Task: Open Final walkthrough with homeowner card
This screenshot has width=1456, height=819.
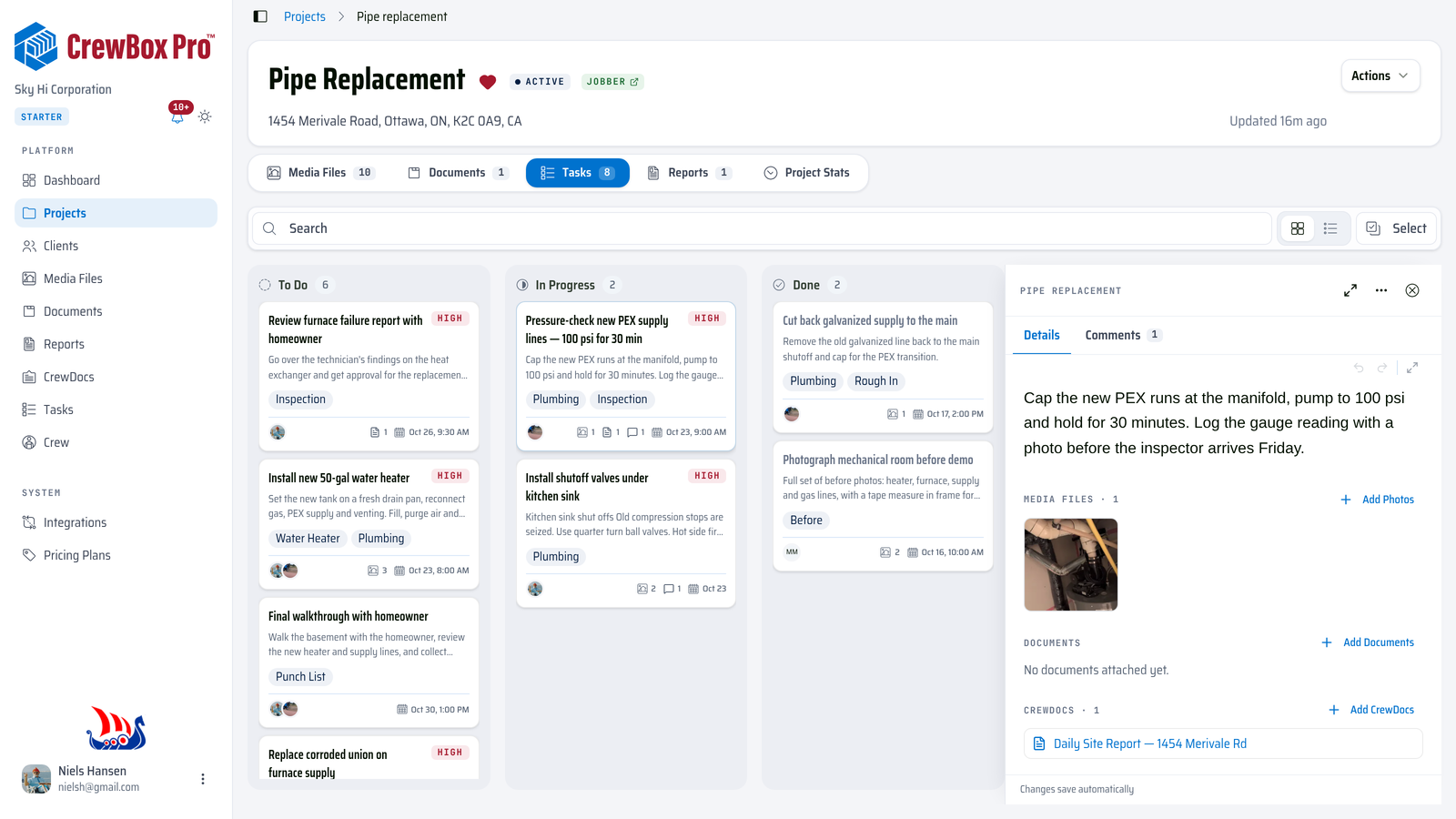Action: [x=369, y=662]
